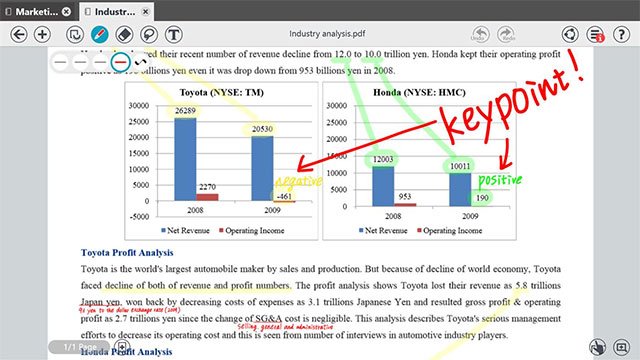Screen dimensions: 640x360
Task: Click the add page icon near page indicator
Action: point(122,347)
